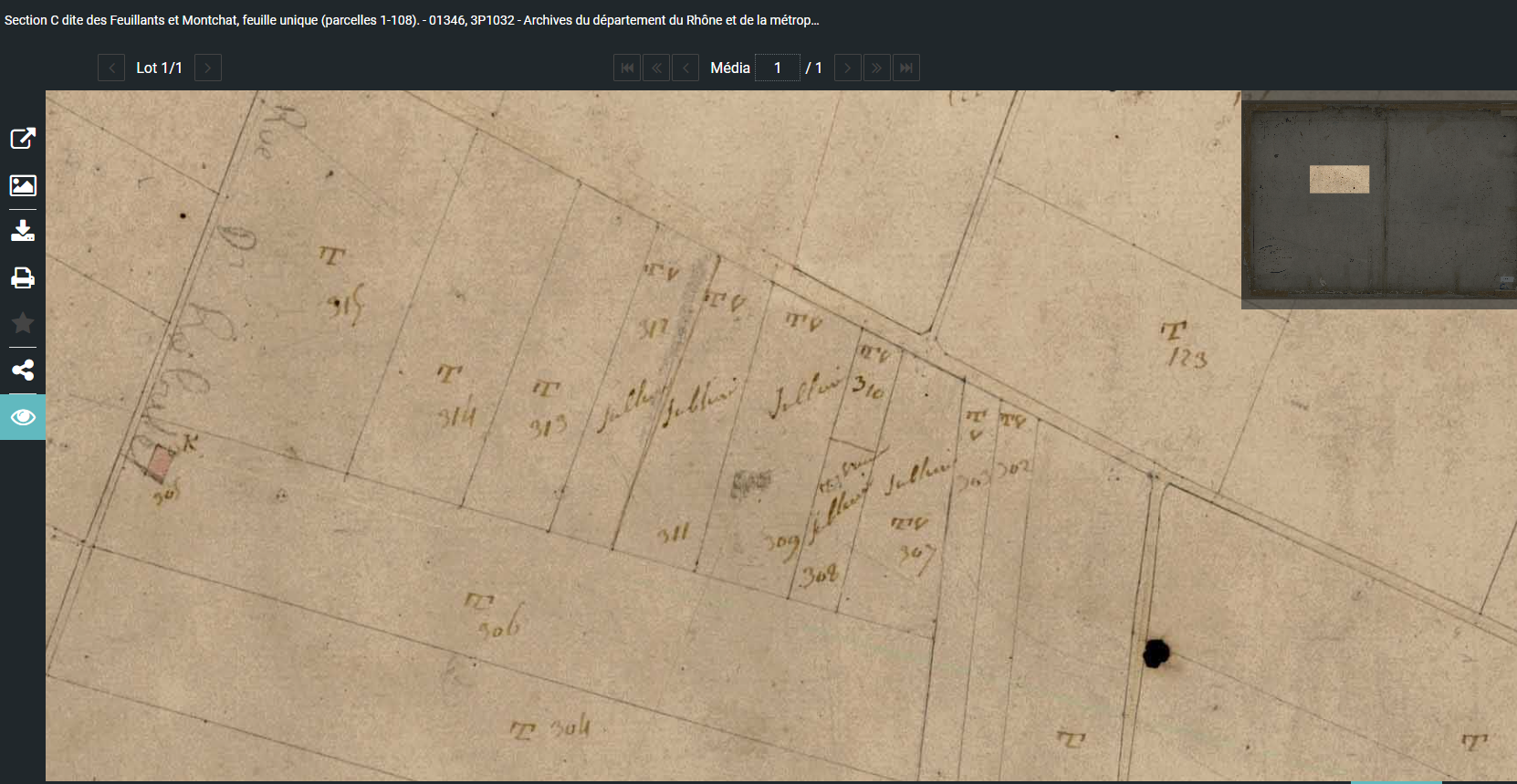
Task: Click parcel number 314 on the map
Action: 456,417
